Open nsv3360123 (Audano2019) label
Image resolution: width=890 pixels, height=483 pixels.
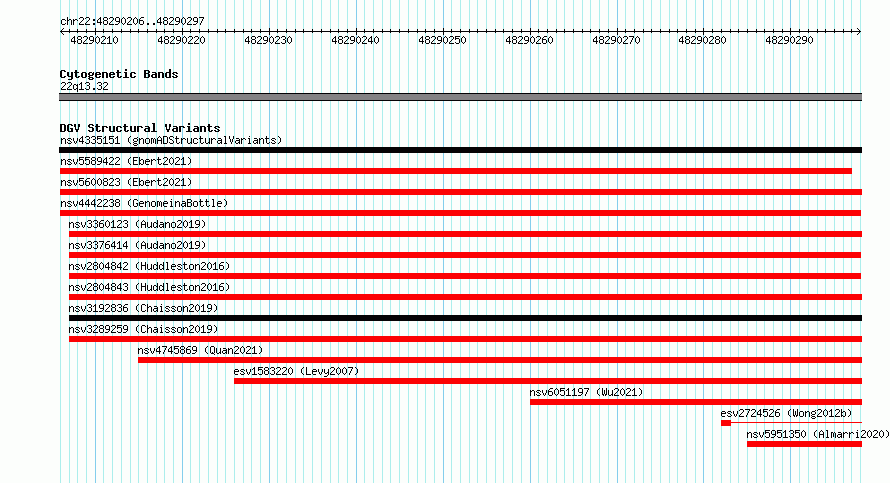(x=137, y=224)
